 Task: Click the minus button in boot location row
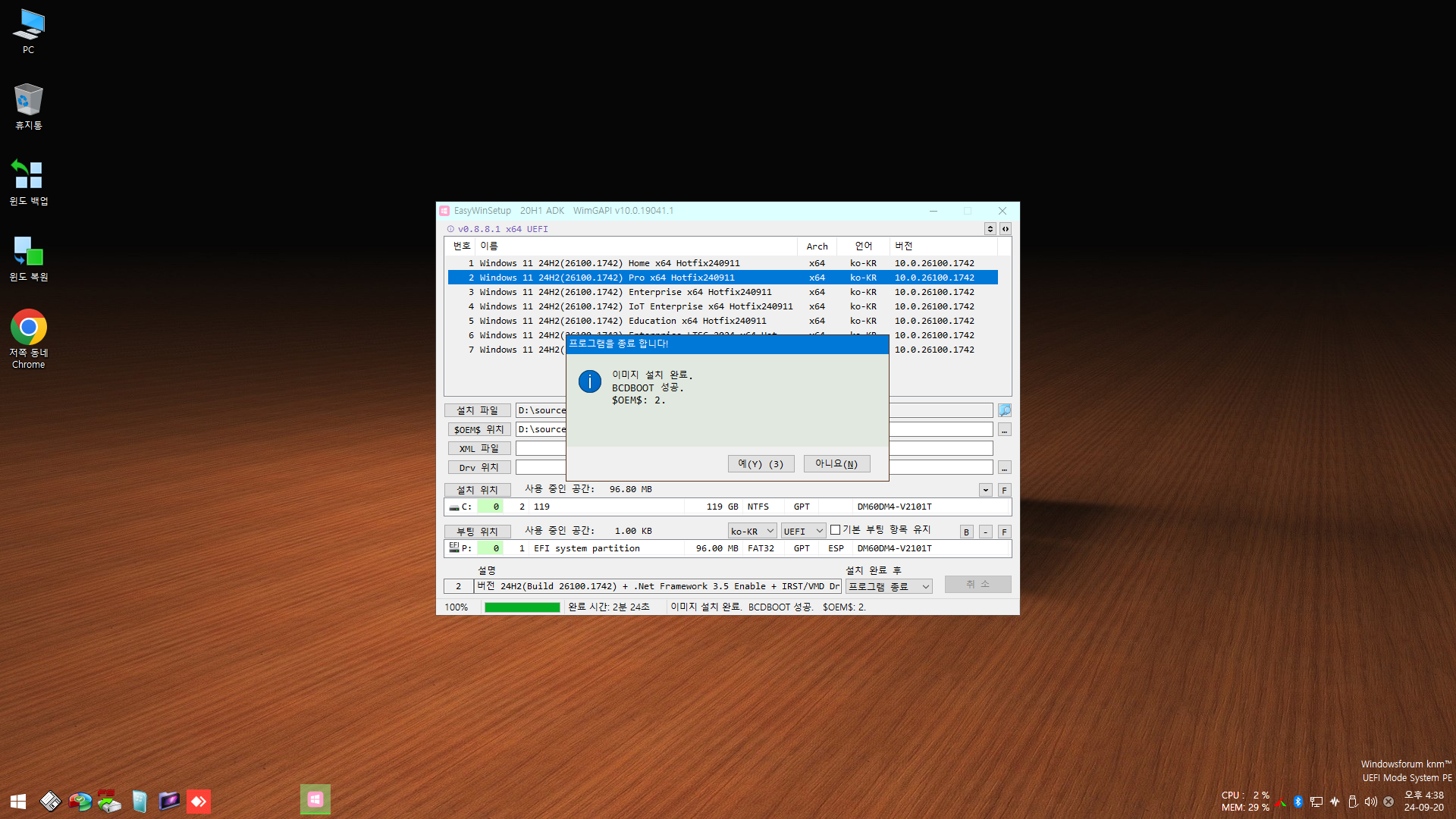[985, 532]
